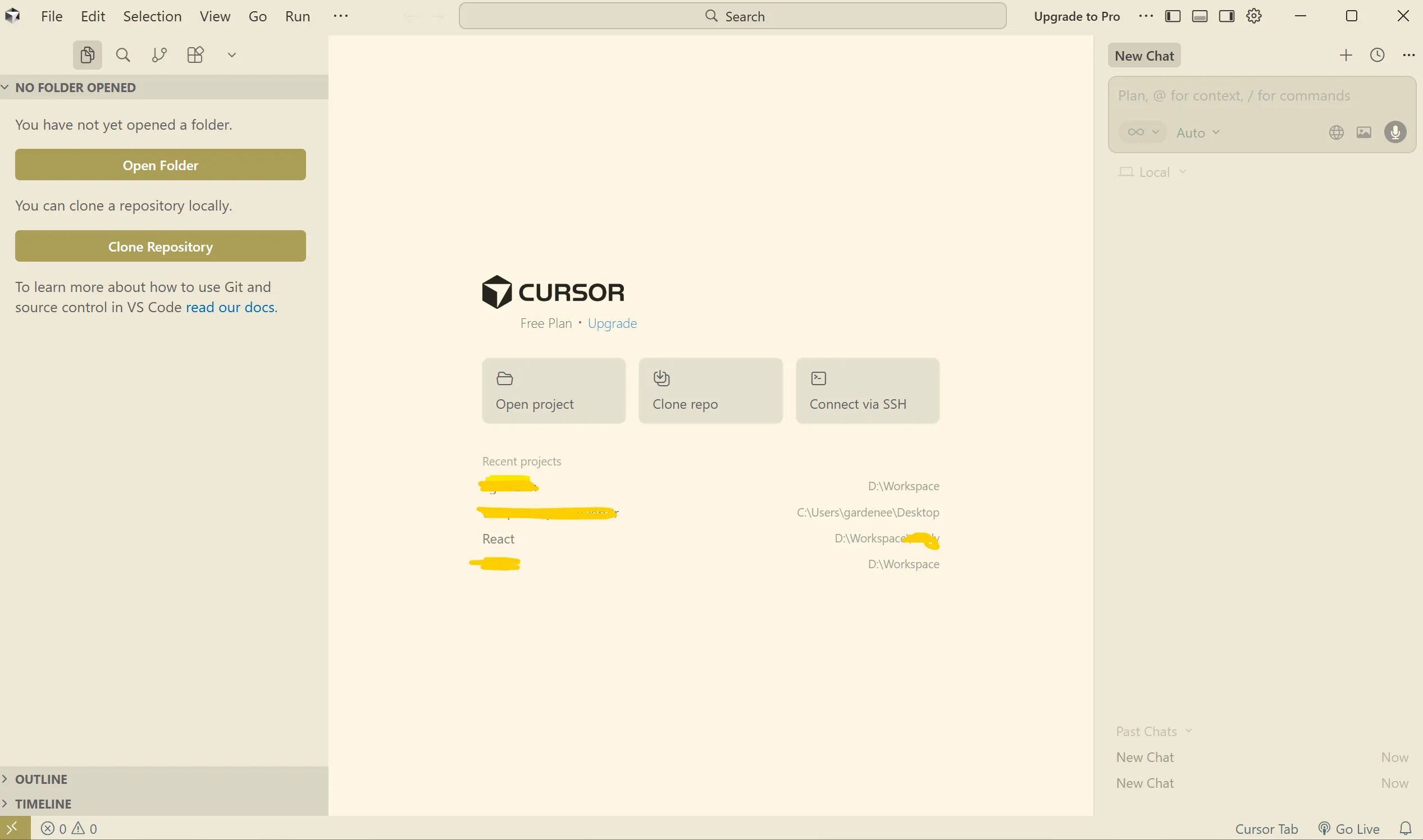Viewport: 1423px width, 840px height.
Task: Open the File menu
Action: [x=52, y=16]
